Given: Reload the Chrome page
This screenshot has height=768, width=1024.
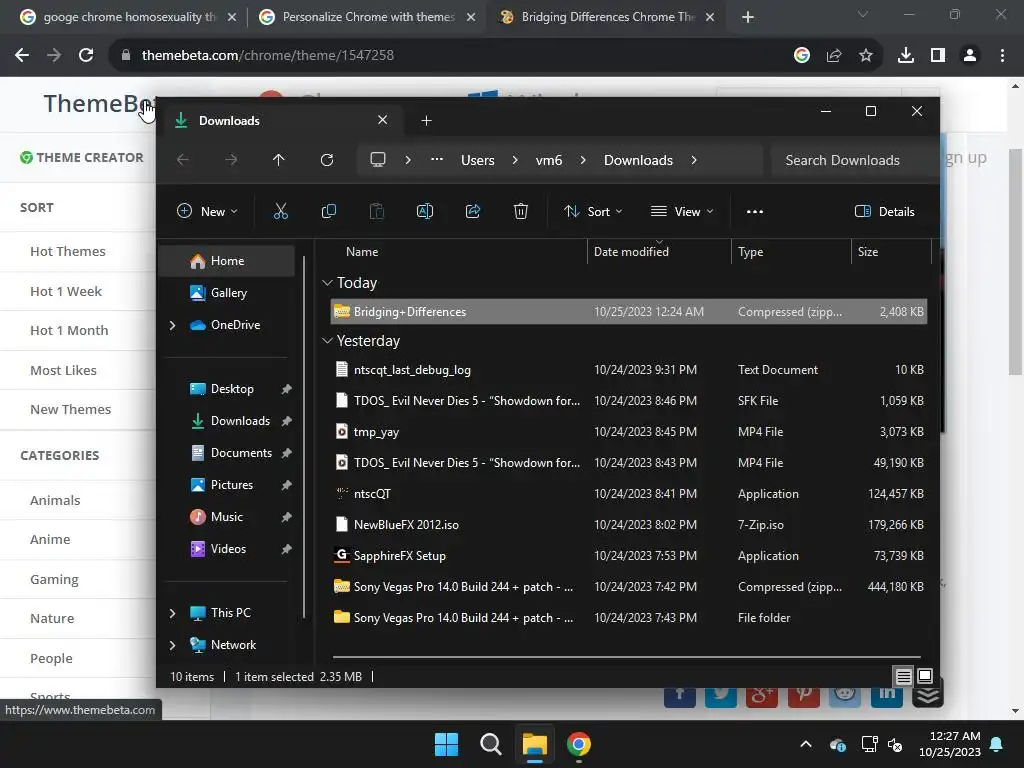Looking at the screenshot, I should point(86,56).
